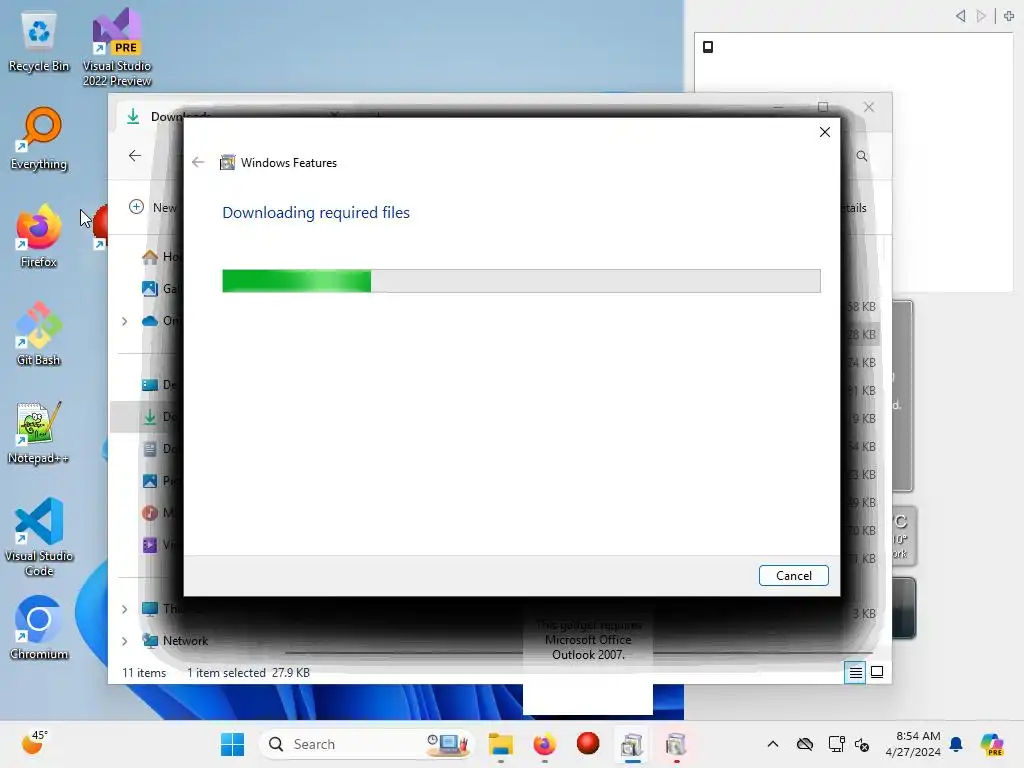
Task: Open Firefox from taskbar
Action: click(x=545, y=744)
